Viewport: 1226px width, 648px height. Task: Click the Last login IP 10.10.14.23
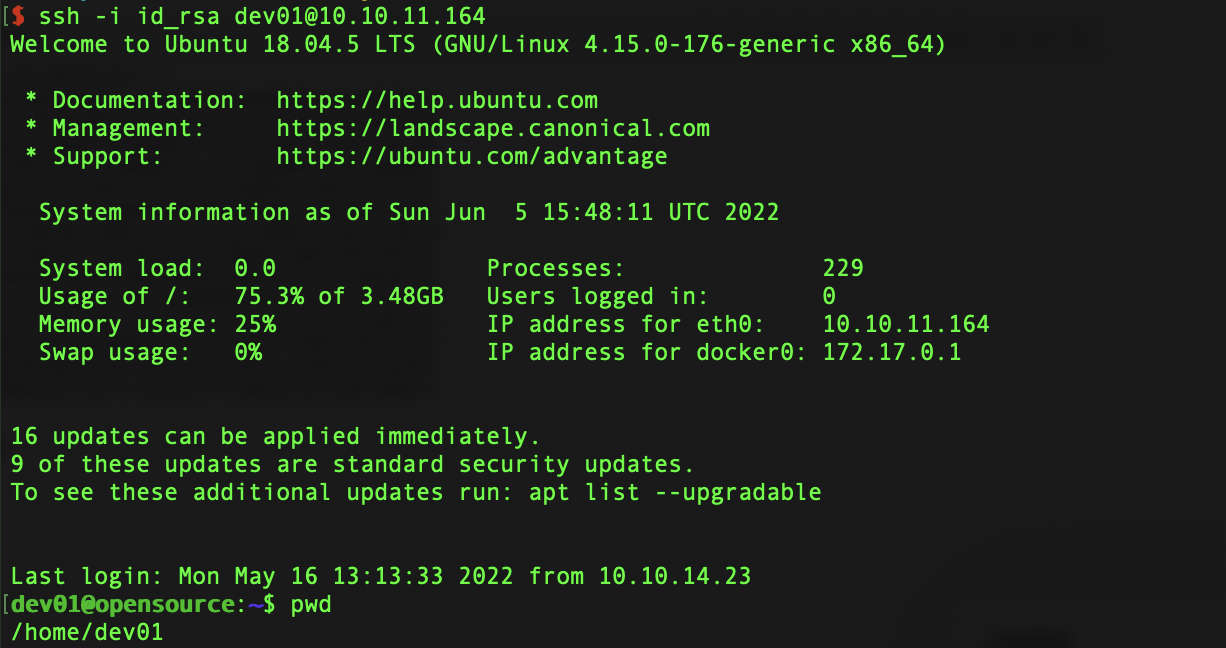coord(675,576)
